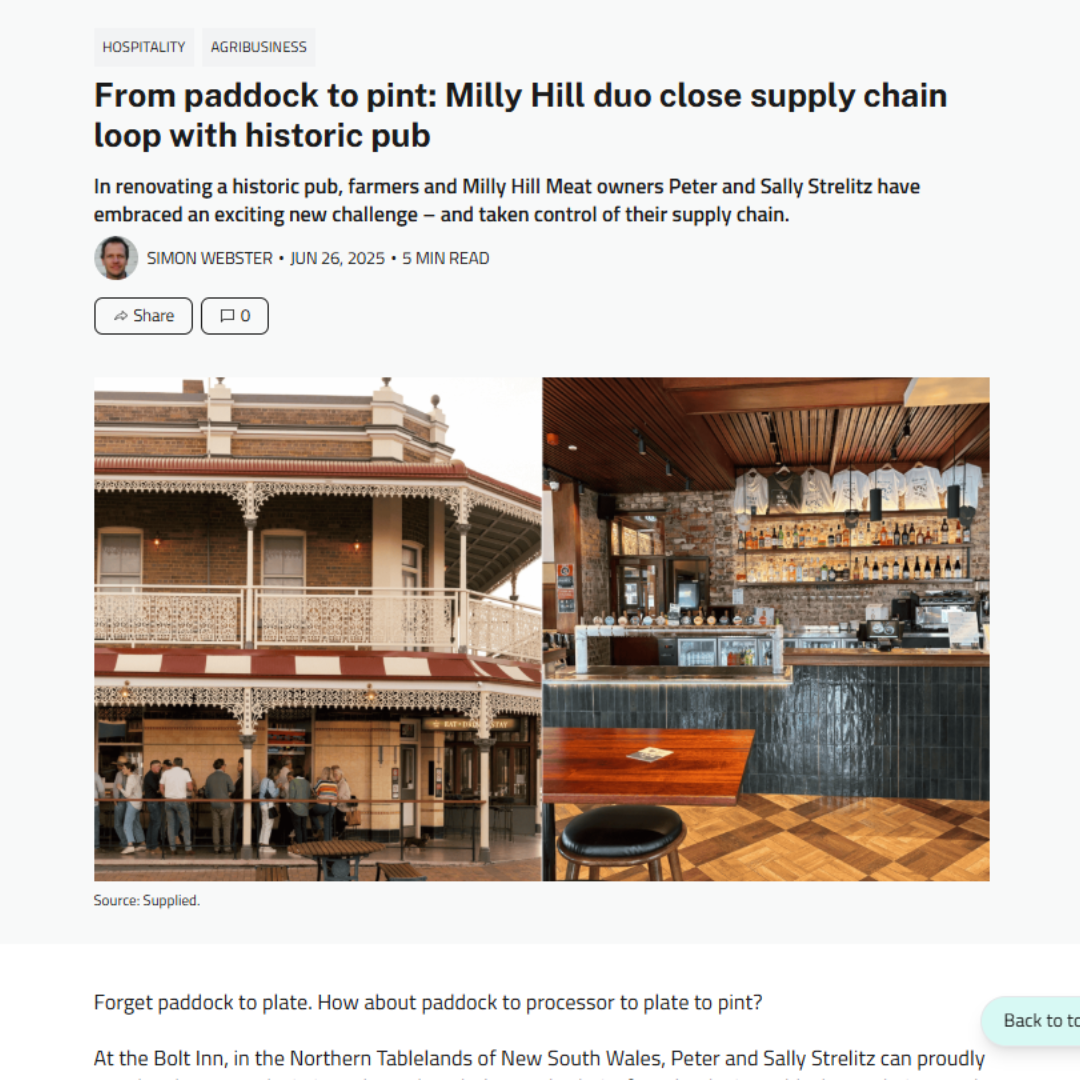
Task: Click the 5 MIN READ label
Action: pos(446,258)
